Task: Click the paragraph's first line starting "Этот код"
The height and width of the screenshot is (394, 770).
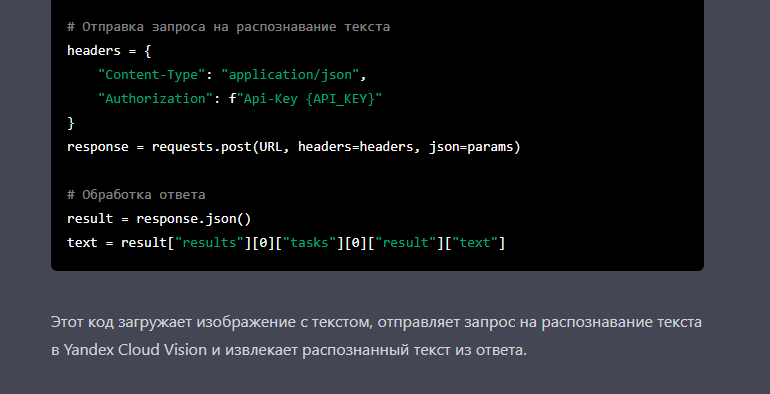Action: (x=377, y=323)
